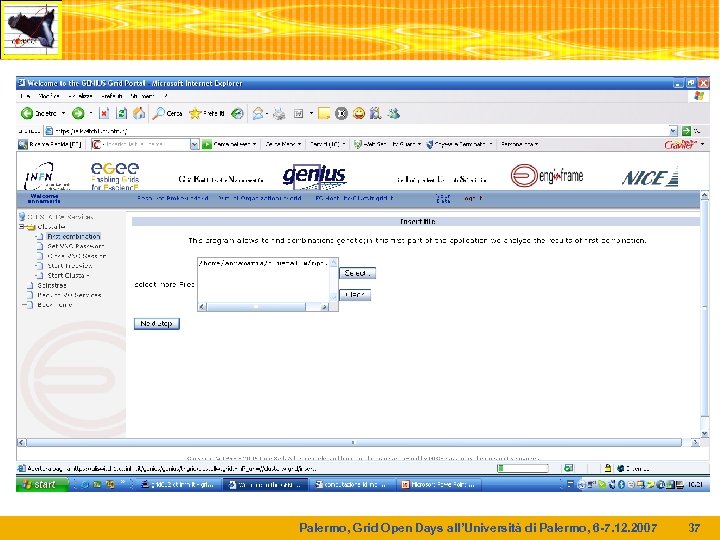Click the page vertical scrollbar down arrow
The image size is (720, 540).
[704, 433]
